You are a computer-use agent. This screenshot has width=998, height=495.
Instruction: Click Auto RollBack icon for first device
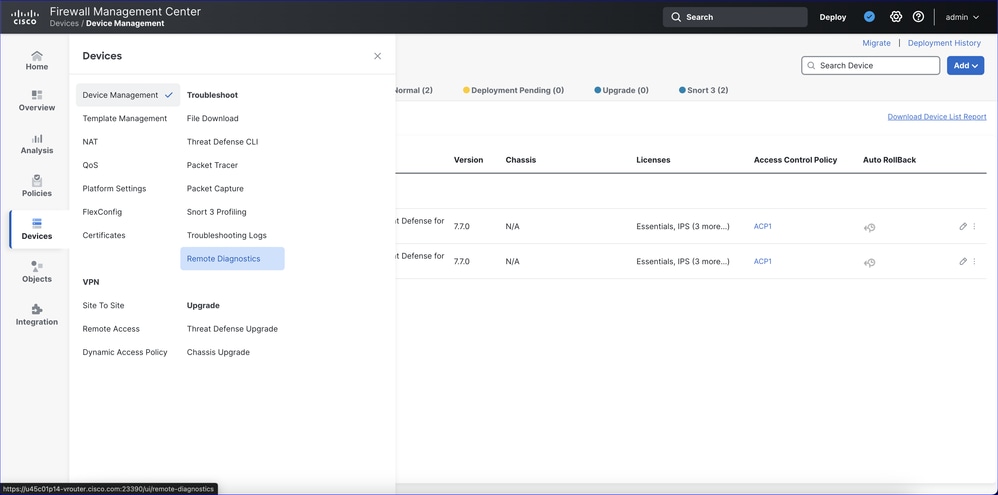point(870,228)
